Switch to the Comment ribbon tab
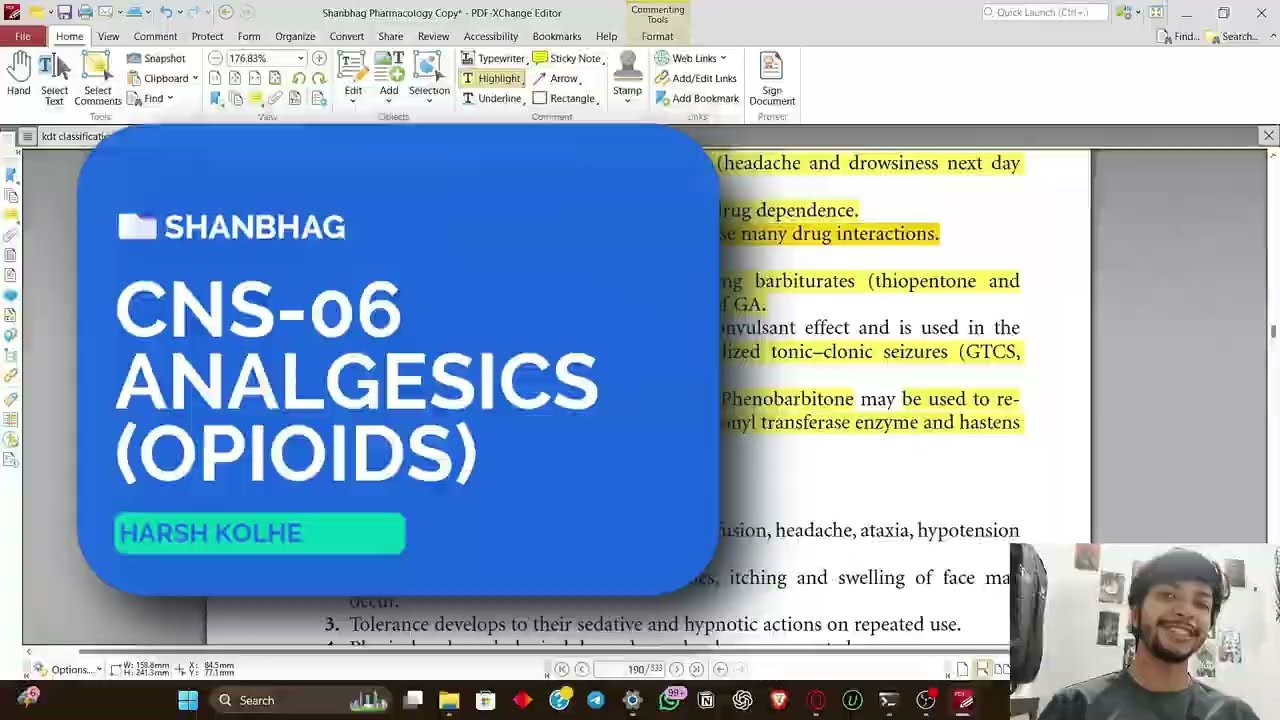 155,36
